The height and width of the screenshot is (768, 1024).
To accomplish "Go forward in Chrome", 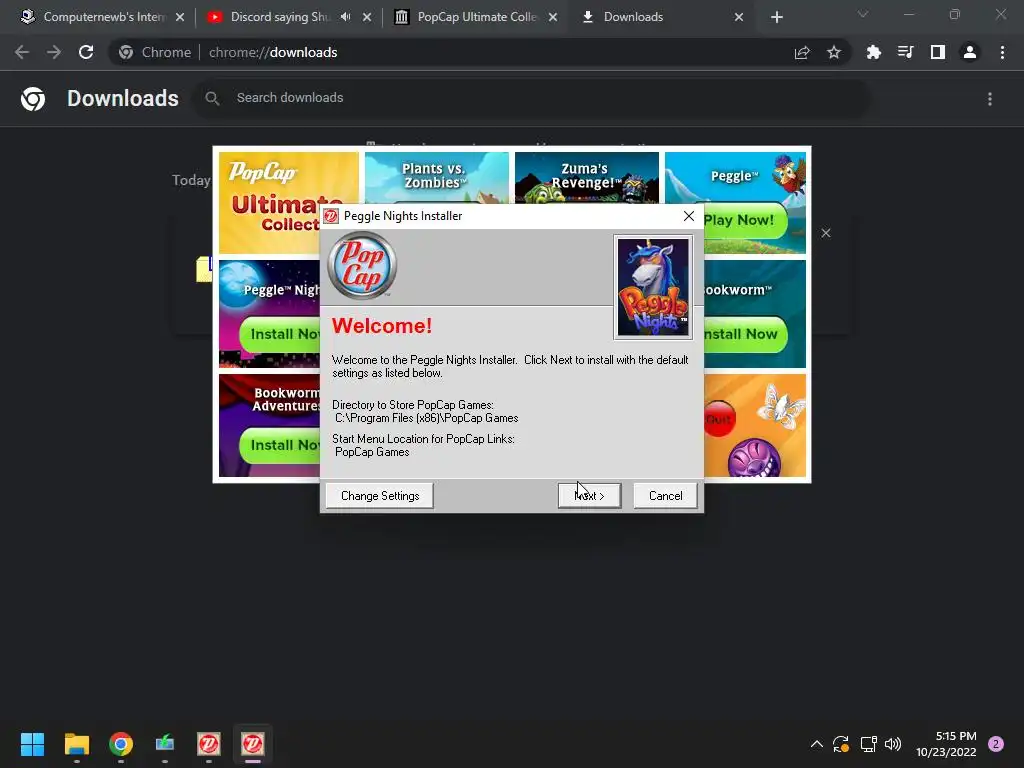I will point(54,52).
